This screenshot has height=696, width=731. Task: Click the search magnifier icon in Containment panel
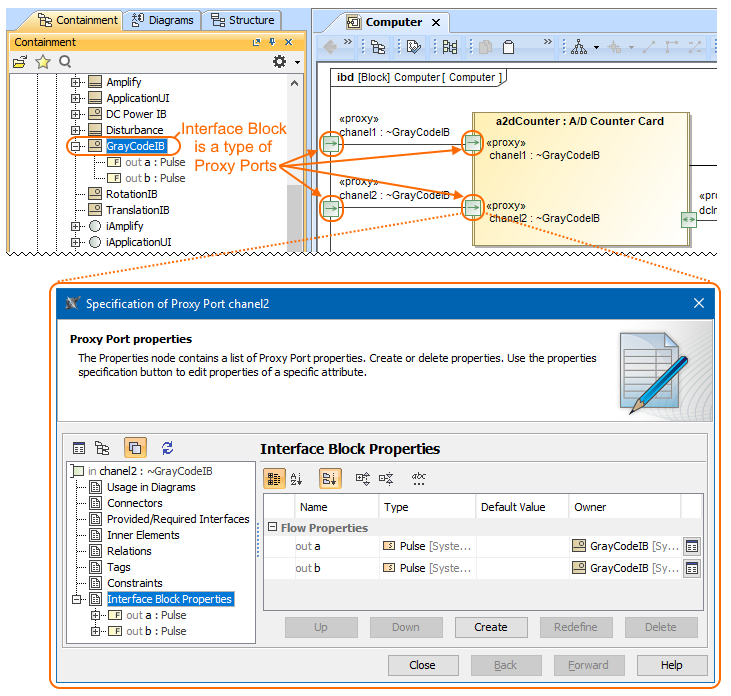65,62
